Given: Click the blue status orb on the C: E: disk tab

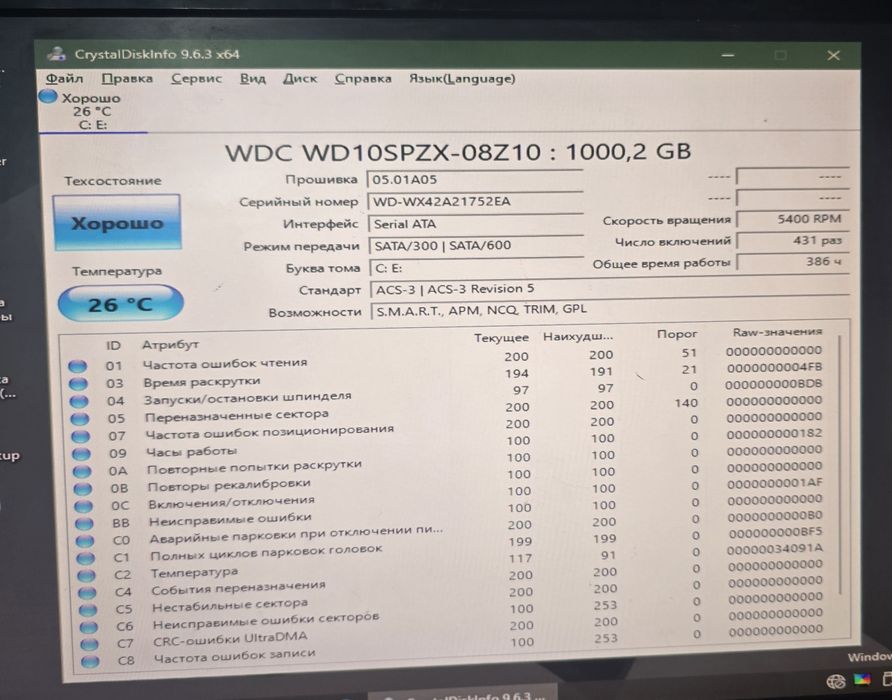Looking at the screenshot, I should 48,97.
